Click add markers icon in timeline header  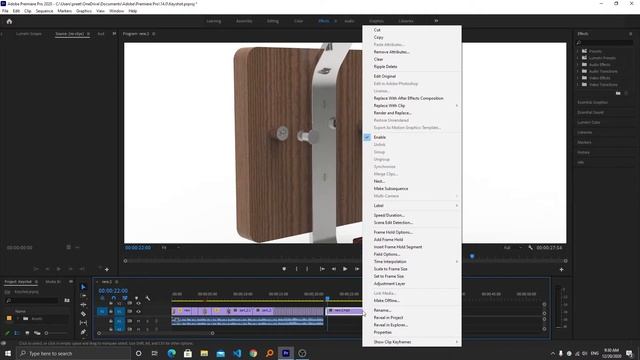pyautogui.click(x=136, y=298)
